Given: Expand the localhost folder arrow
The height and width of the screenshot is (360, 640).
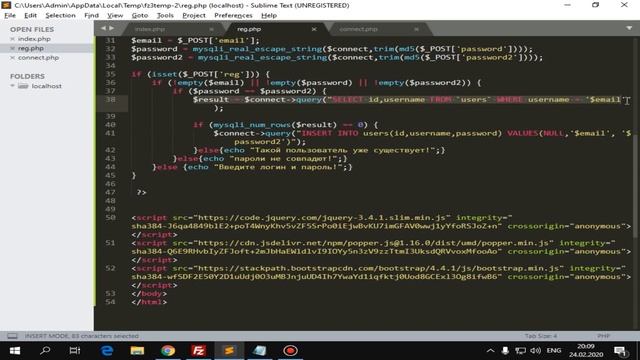Looking at the screenshot, I should point(12,86).
